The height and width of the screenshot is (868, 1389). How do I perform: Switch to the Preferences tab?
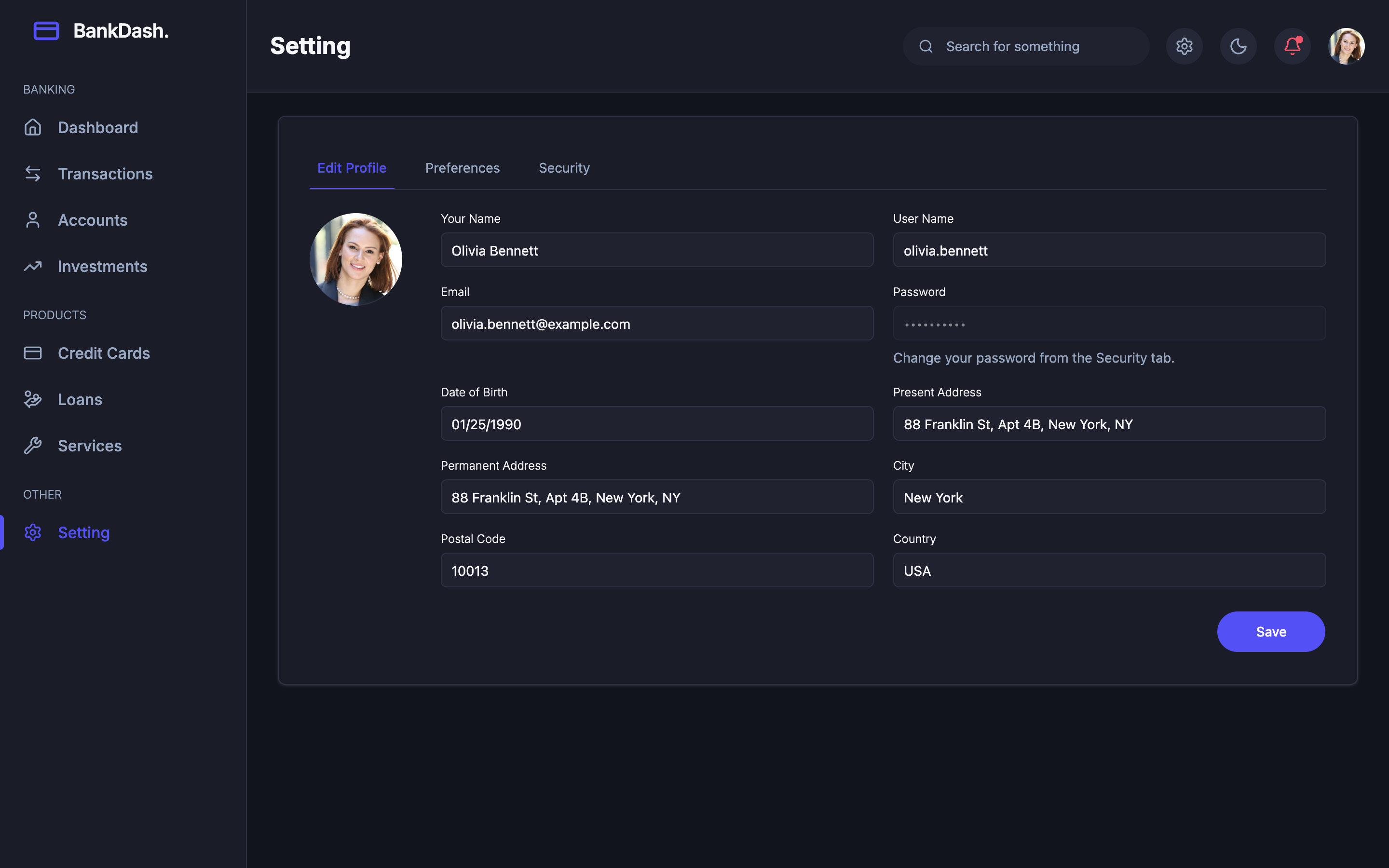(x=463, y=168)
